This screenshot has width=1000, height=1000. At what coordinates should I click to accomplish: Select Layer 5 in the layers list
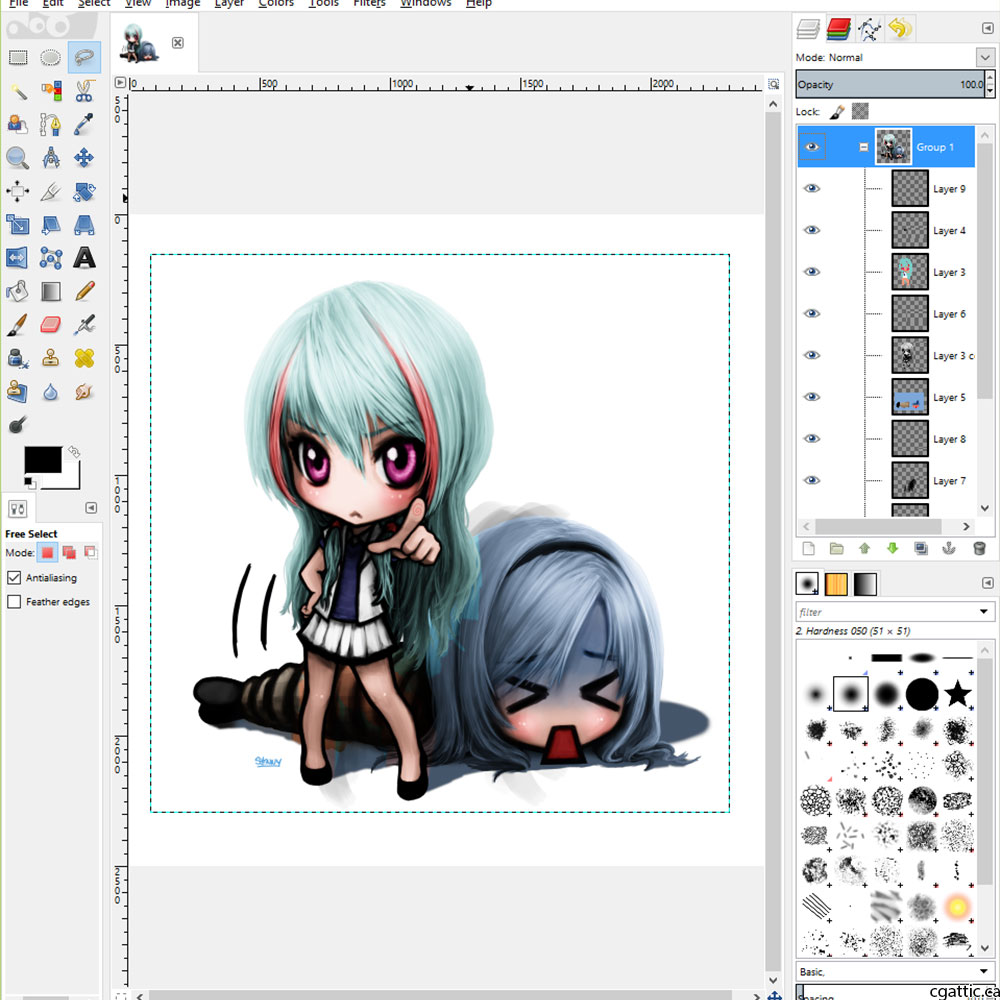pos(948,397)
